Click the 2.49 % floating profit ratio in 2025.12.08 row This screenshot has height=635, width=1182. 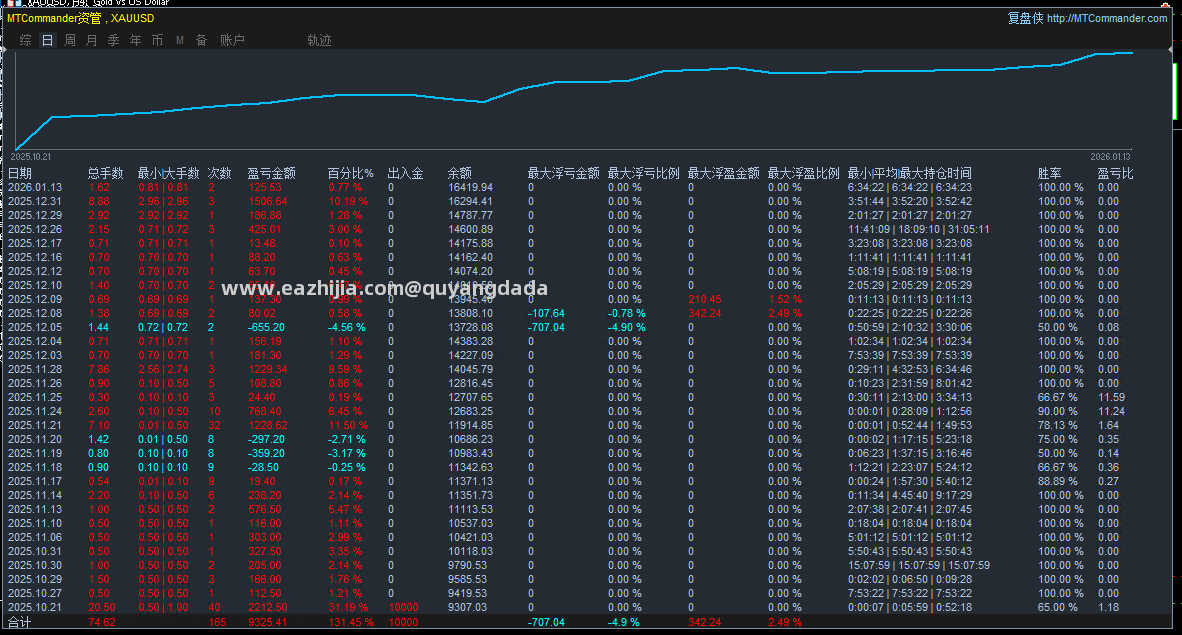tap(785, 314)
